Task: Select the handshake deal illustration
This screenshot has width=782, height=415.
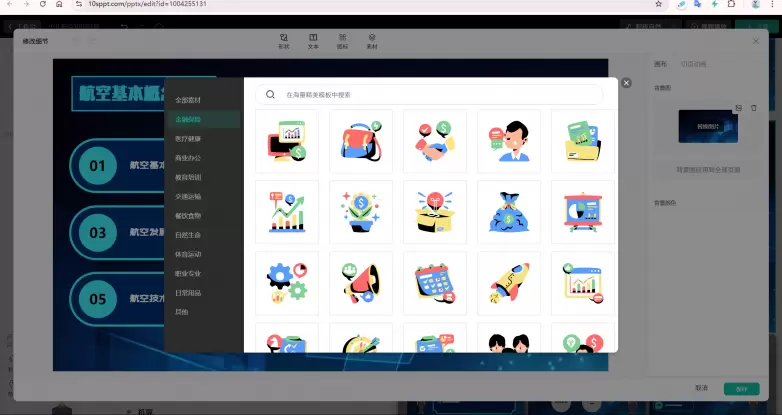Action: [434, 142]
